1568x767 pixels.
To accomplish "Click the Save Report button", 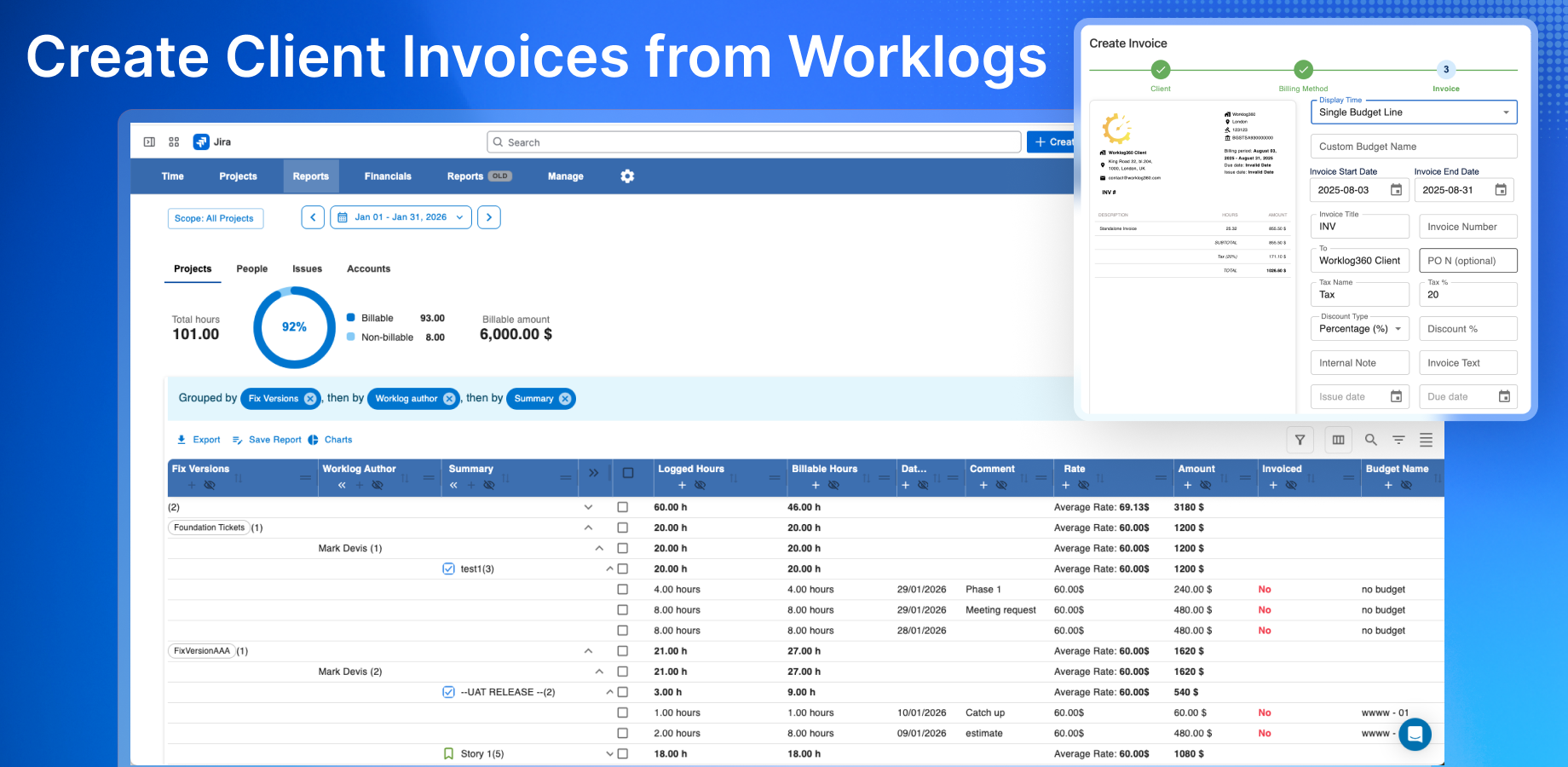I will pos(268,440).
